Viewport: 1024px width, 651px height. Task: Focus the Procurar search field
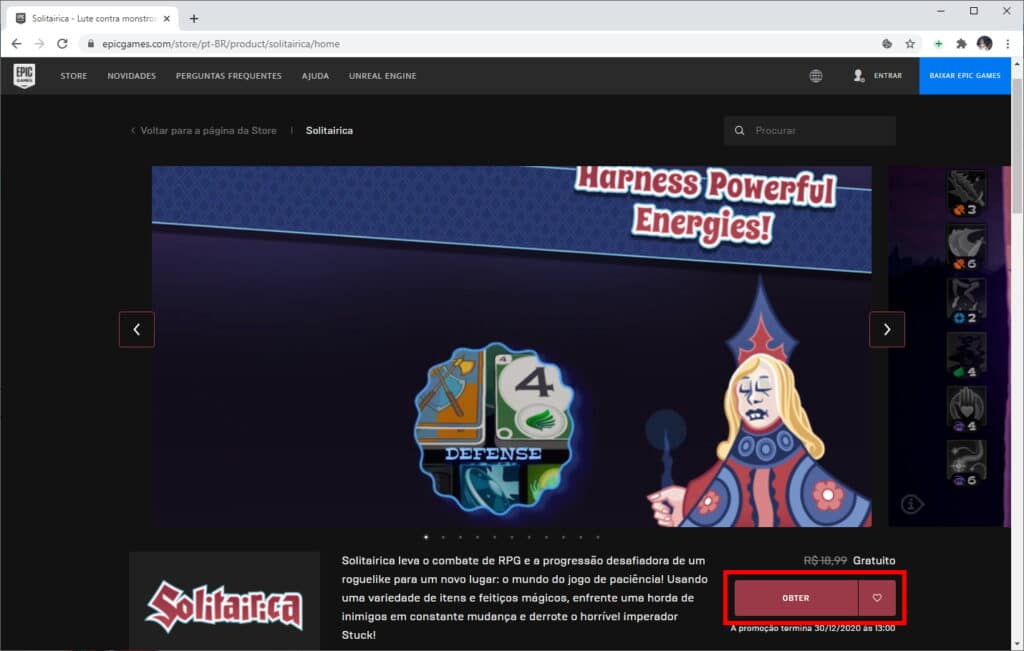[810, 131]
